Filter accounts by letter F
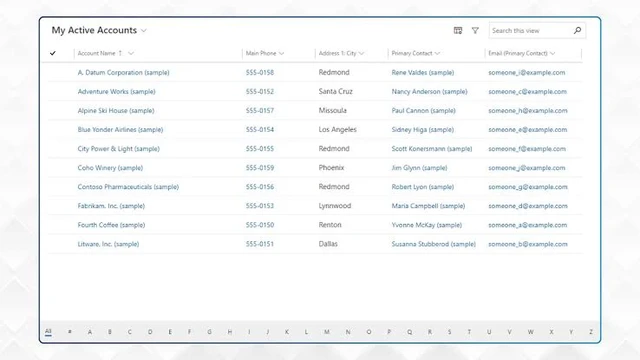 [x=189, y=332]
